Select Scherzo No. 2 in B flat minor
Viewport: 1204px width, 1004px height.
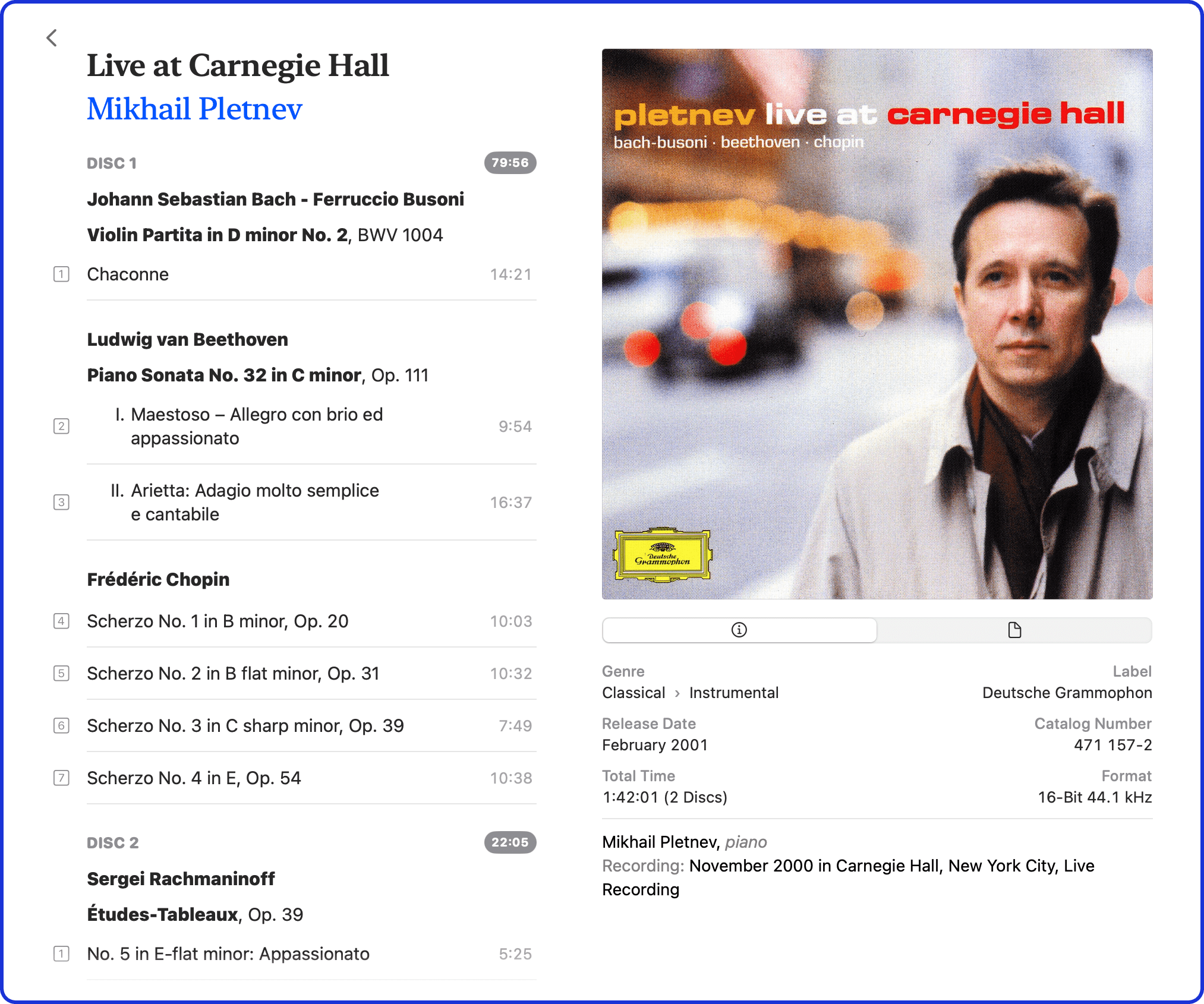pyautogui.click(x=233, y=674)
